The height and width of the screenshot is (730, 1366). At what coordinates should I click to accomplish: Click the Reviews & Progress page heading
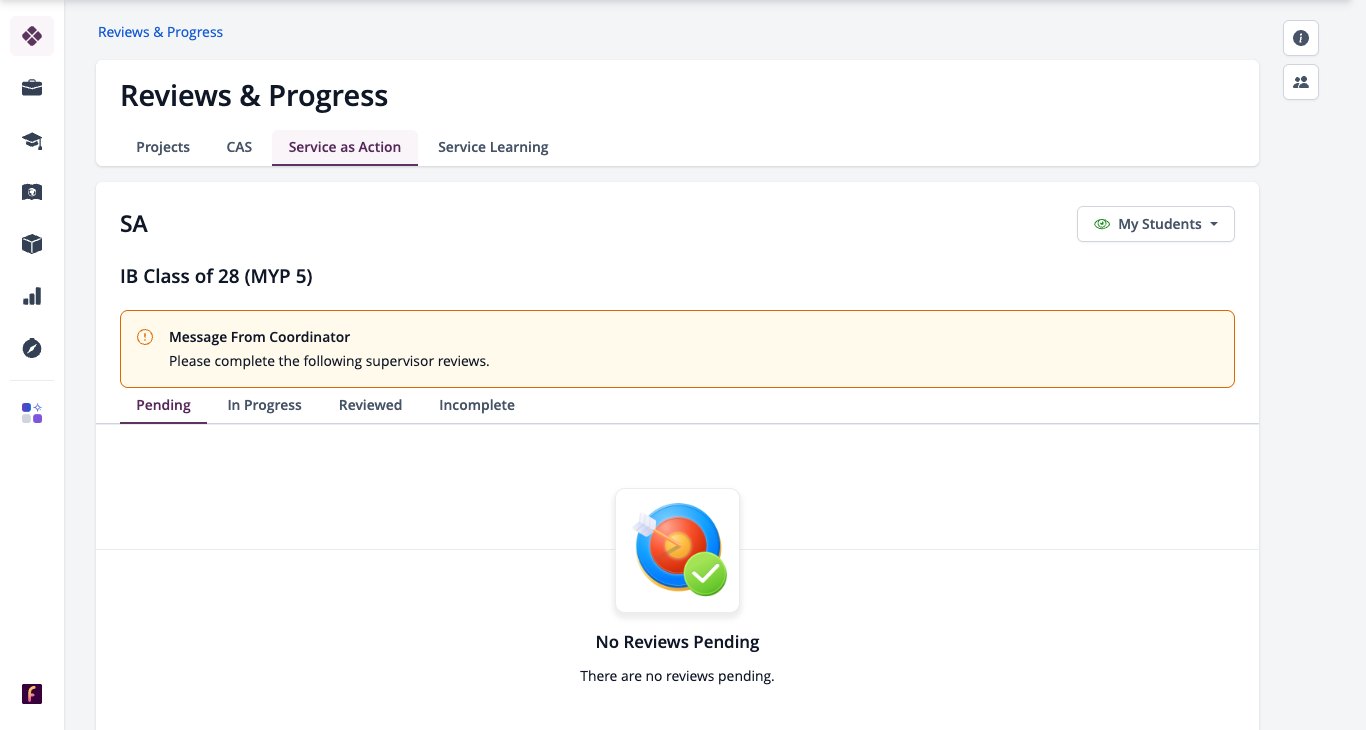pyautogui.click(x=254, y=96)
